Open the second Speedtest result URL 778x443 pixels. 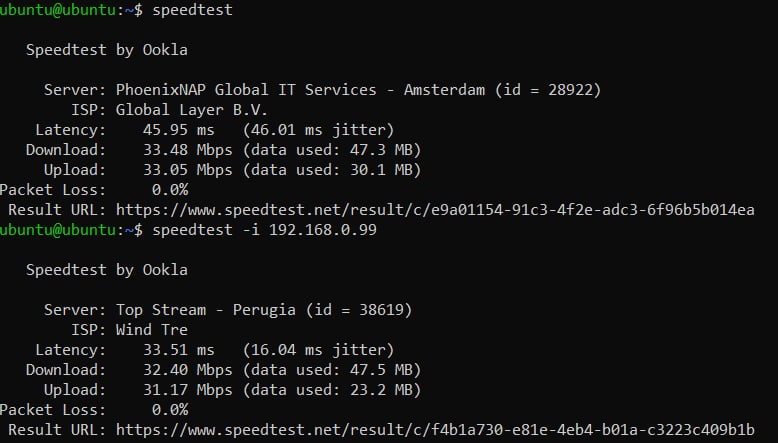point(435,430)
